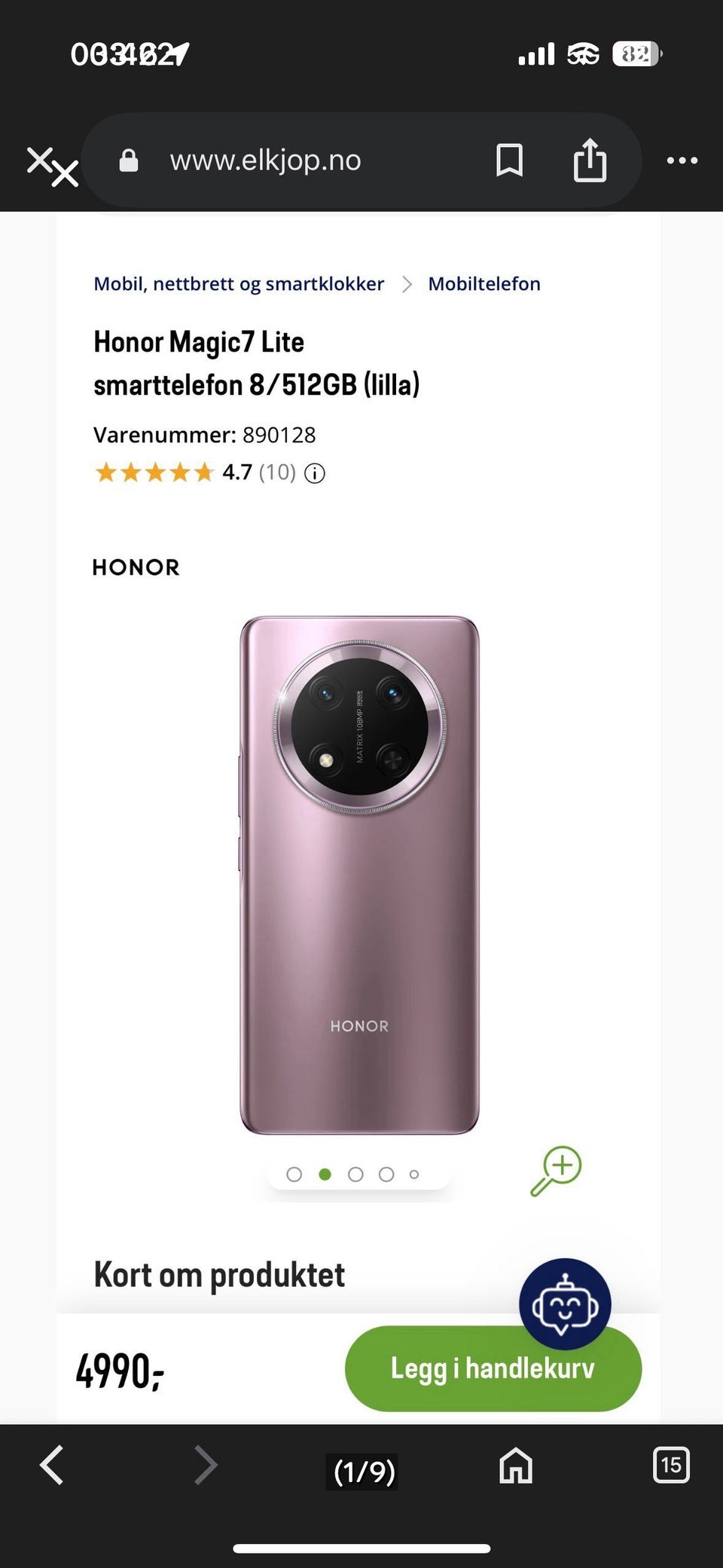Viewport: 723px width, 1568px height.
Task: Open the Mobiltelefon breadcrumb link
Action: [x=484, y=284]
